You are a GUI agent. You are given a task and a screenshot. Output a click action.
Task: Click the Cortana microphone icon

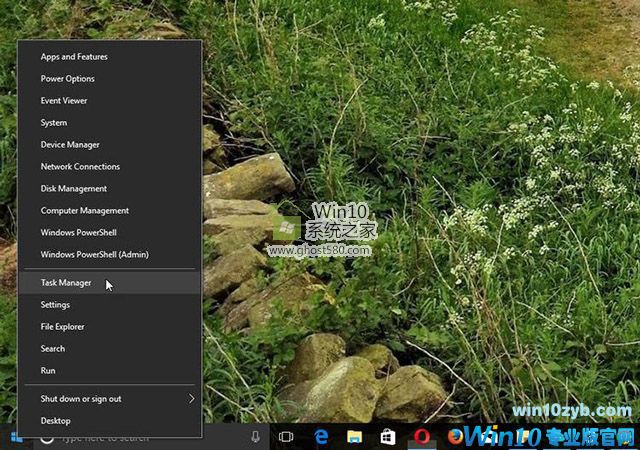click(256, 437)
